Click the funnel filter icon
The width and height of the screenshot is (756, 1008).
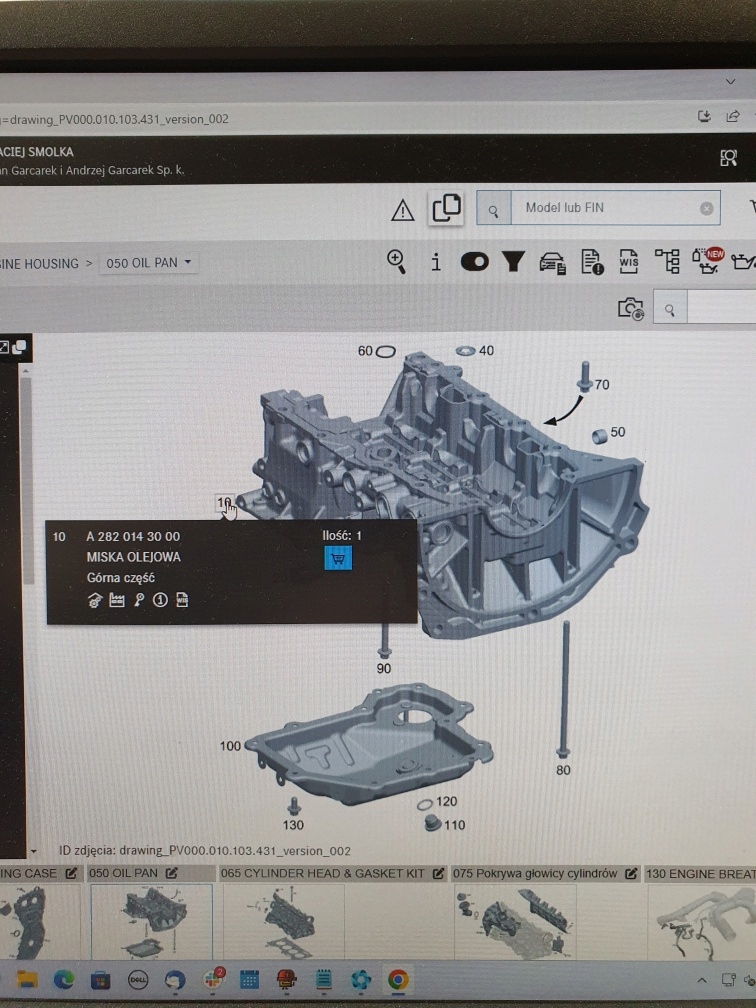coord(513,262)
